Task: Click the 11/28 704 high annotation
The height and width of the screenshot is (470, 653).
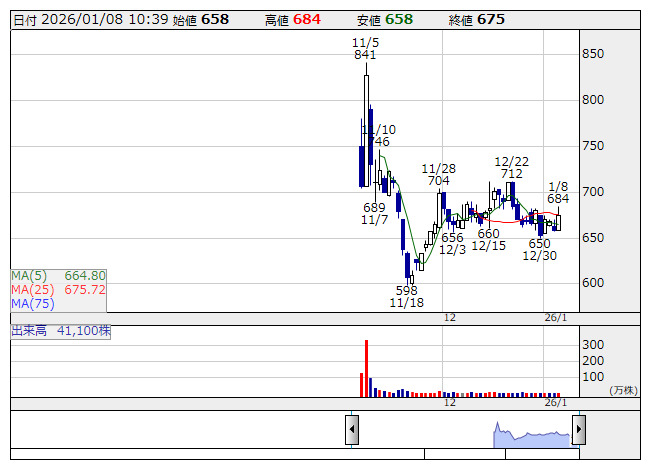Action: tap(439, 174)
